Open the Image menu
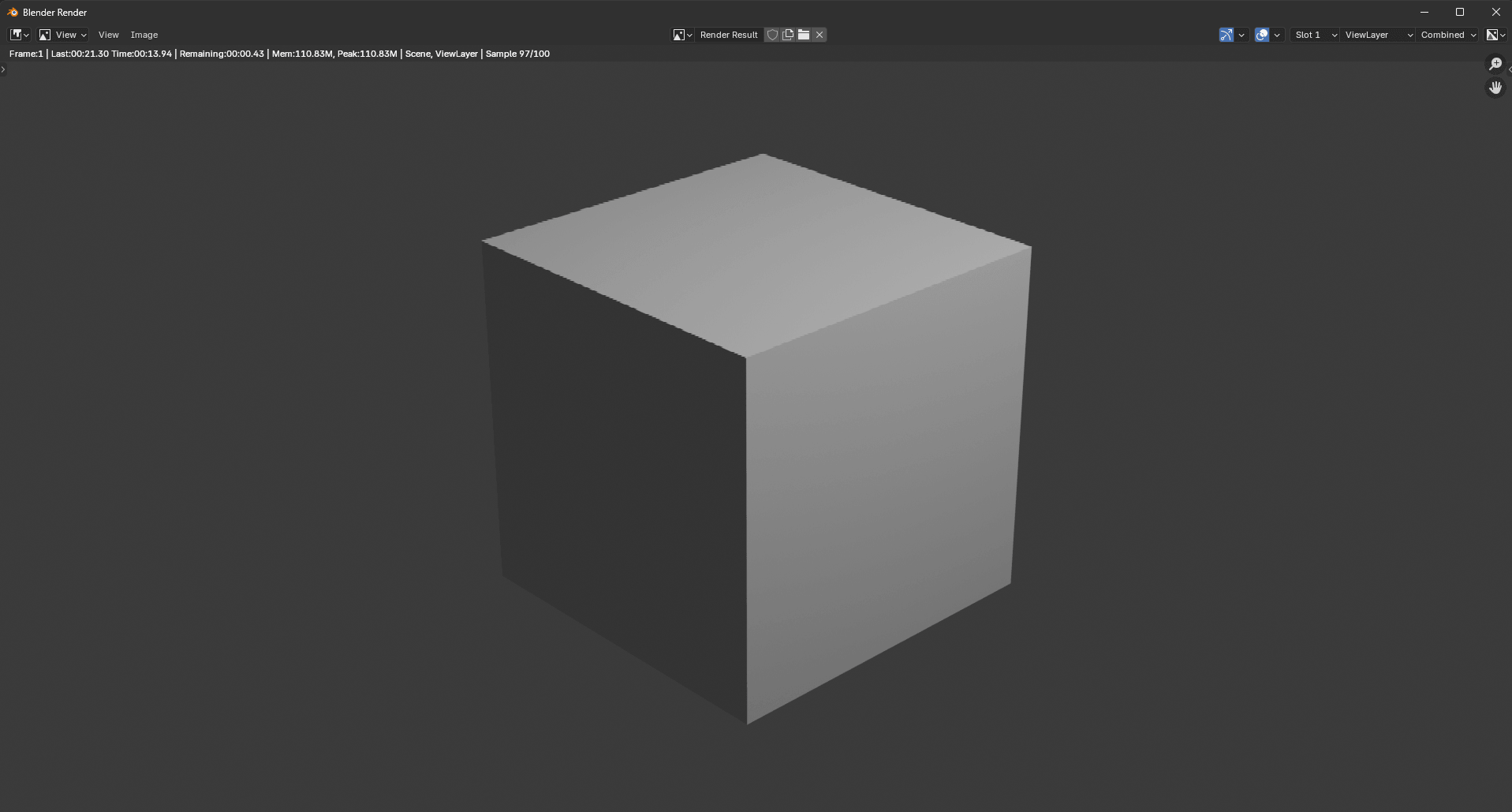The image size is (1512, 812). pyautogui.click(x=144, y=35)
